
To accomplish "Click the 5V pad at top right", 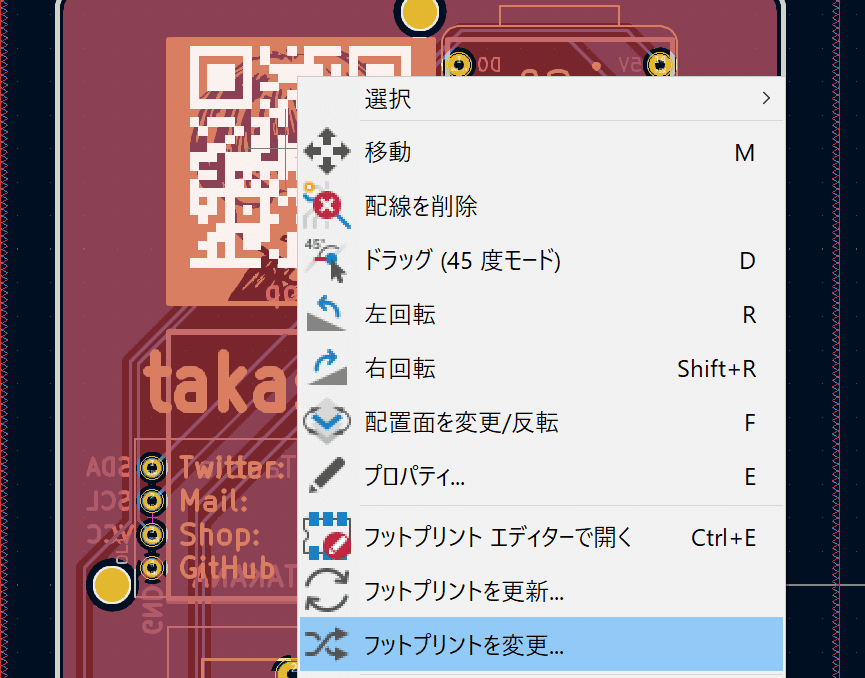I will click(x=659, y=65).
